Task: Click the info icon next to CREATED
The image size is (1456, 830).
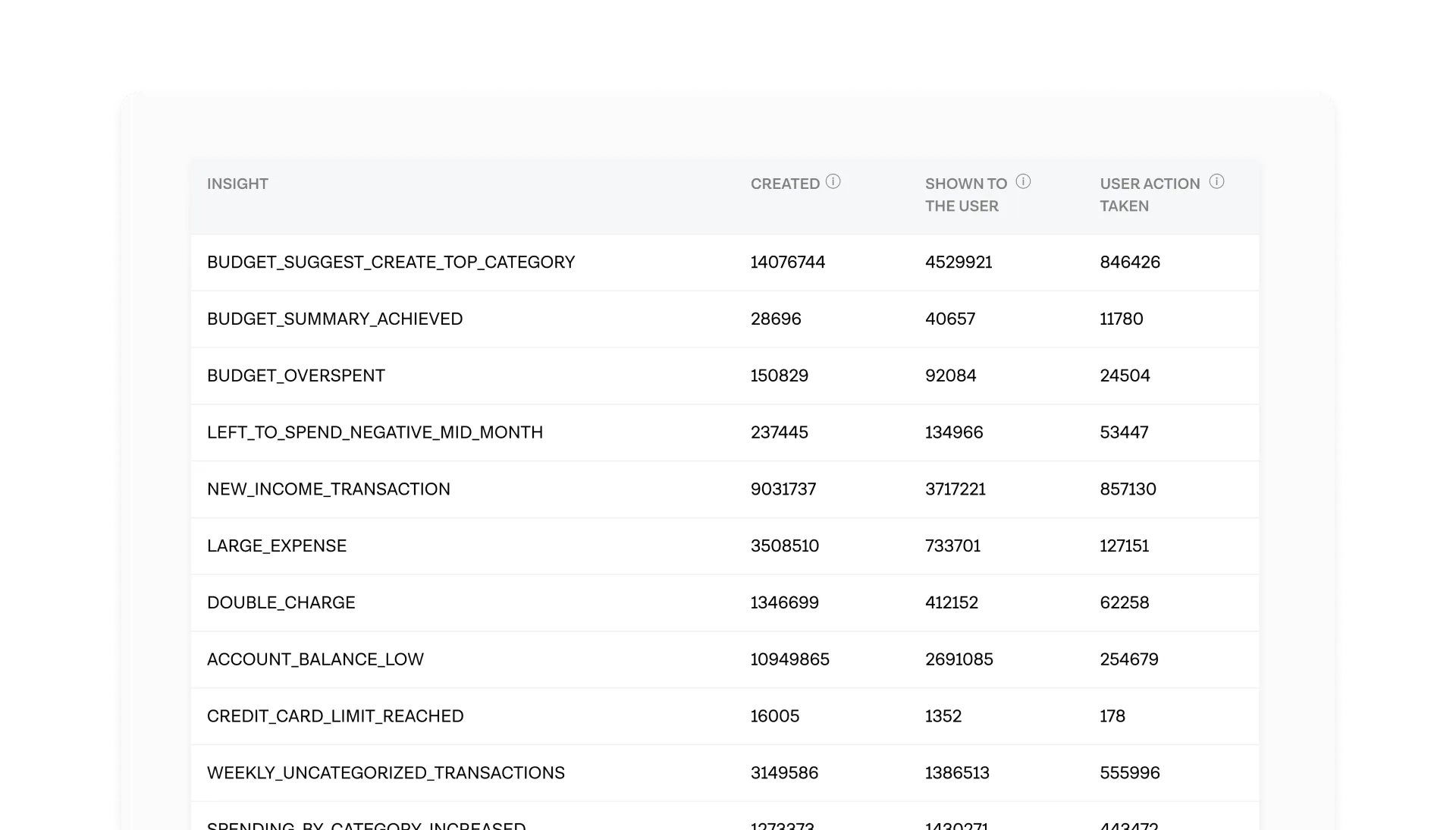Action: (833, 182)
